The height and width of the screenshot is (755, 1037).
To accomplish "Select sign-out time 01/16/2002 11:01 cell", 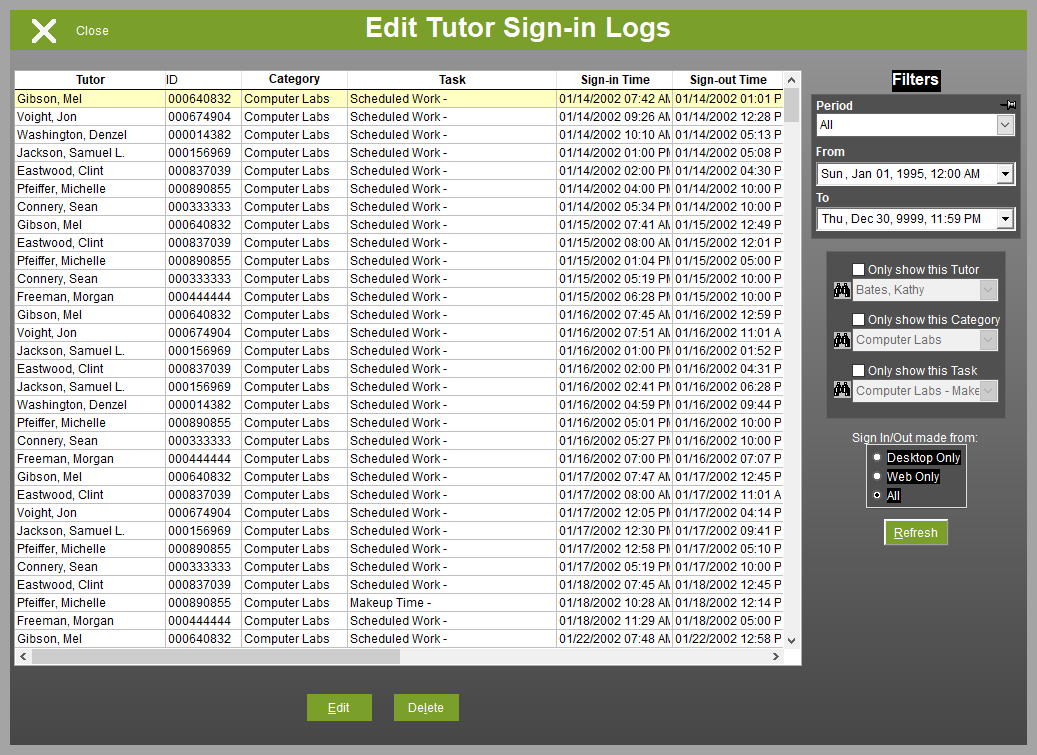I will pyautogui.click(x=727, y=333).
